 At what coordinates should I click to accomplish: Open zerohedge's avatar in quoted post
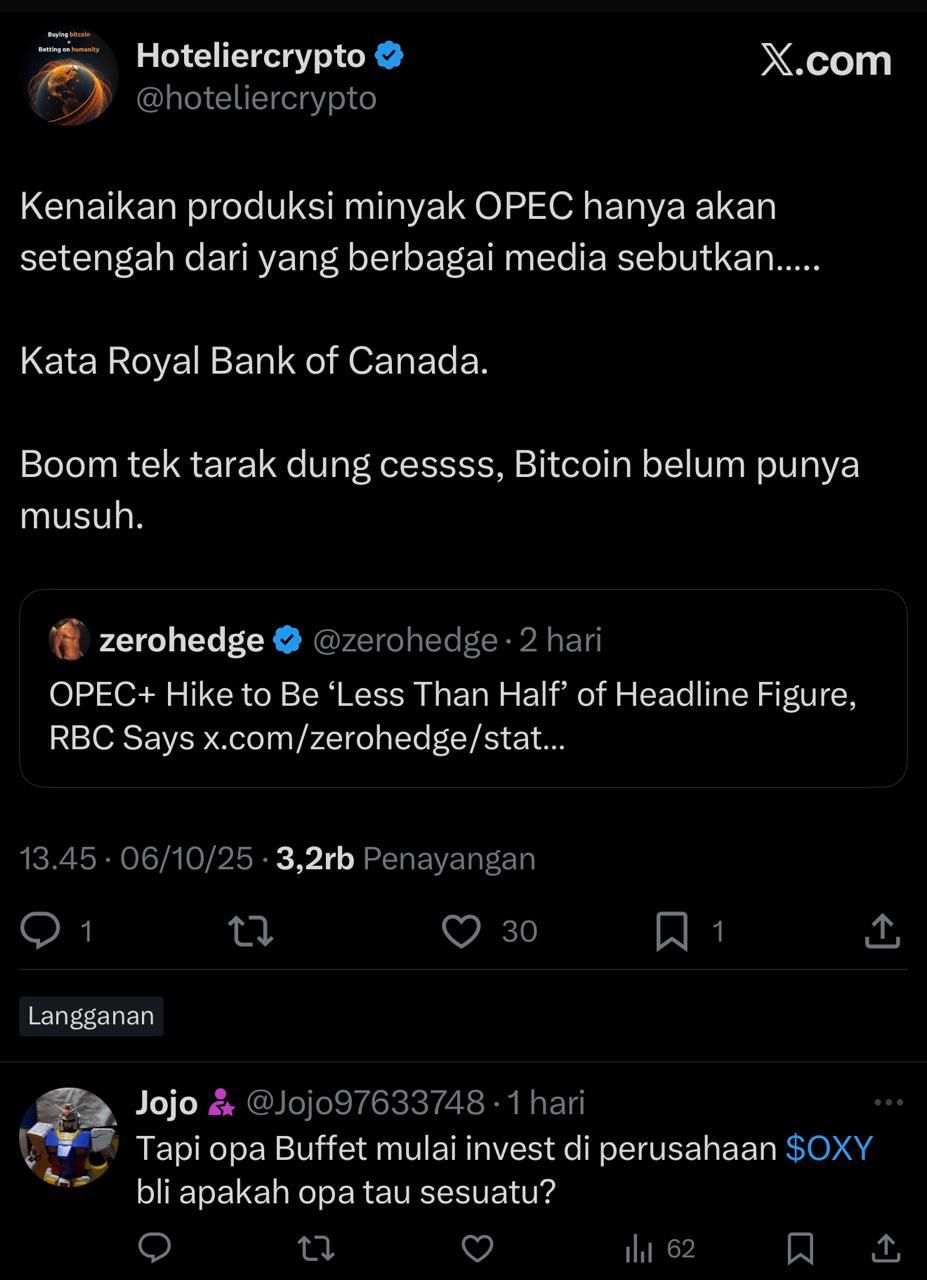tap(69, 640)
